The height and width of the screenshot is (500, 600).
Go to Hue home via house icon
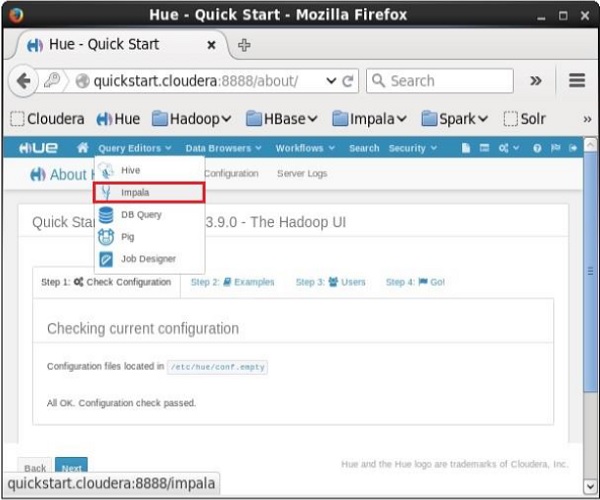coord(83,148)
